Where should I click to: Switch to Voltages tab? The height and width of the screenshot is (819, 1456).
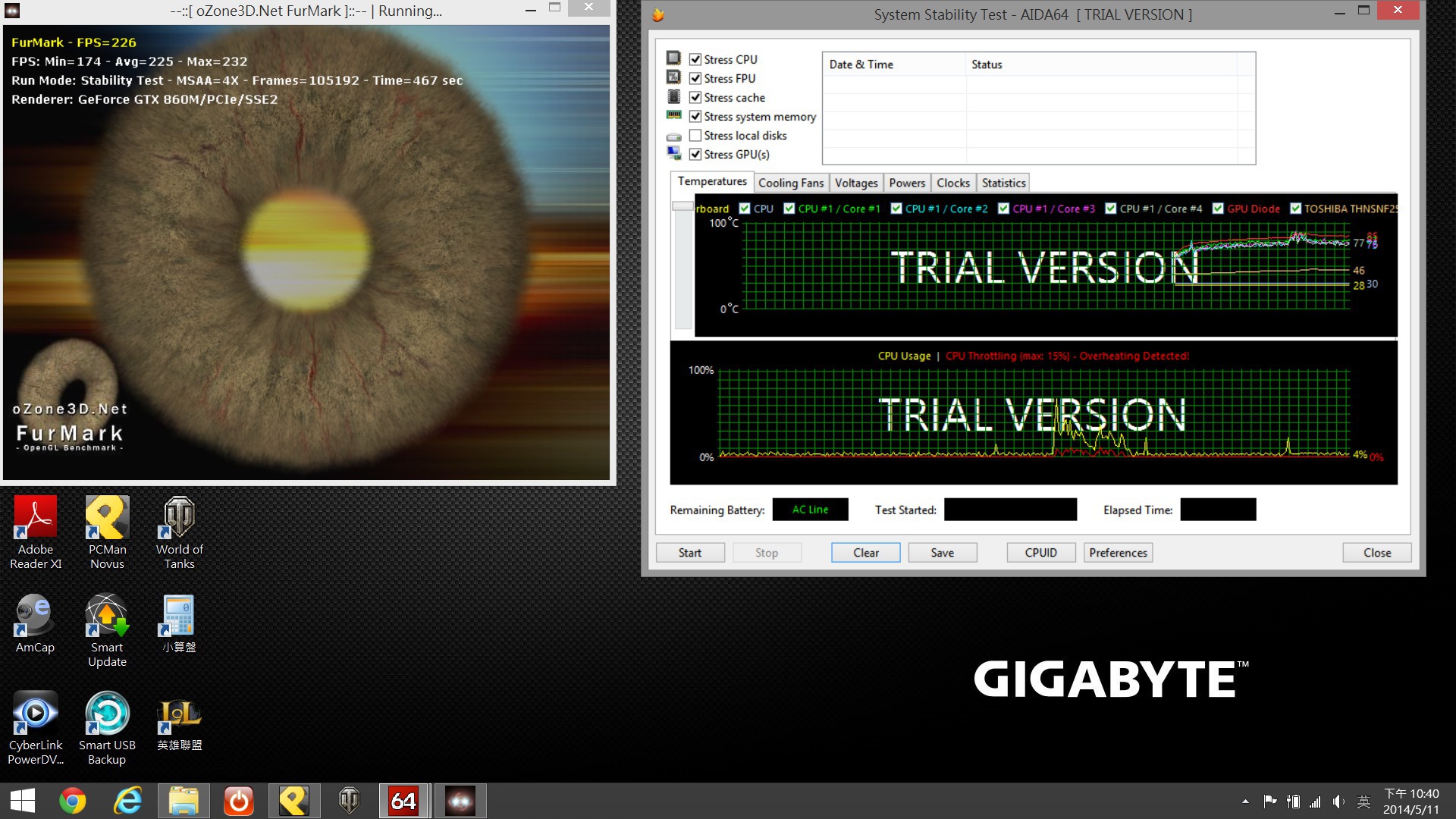856,183
